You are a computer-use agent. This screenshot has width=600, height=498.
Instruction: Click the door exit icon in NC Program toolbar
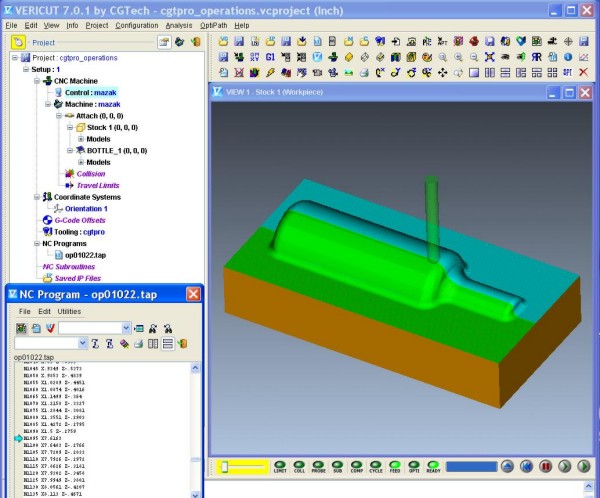point(183,344)
